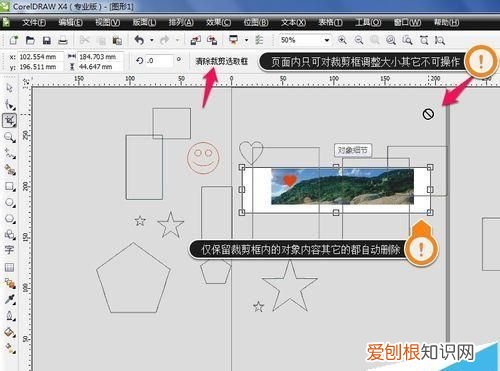Click the Import icon

[x=196, y=40]
